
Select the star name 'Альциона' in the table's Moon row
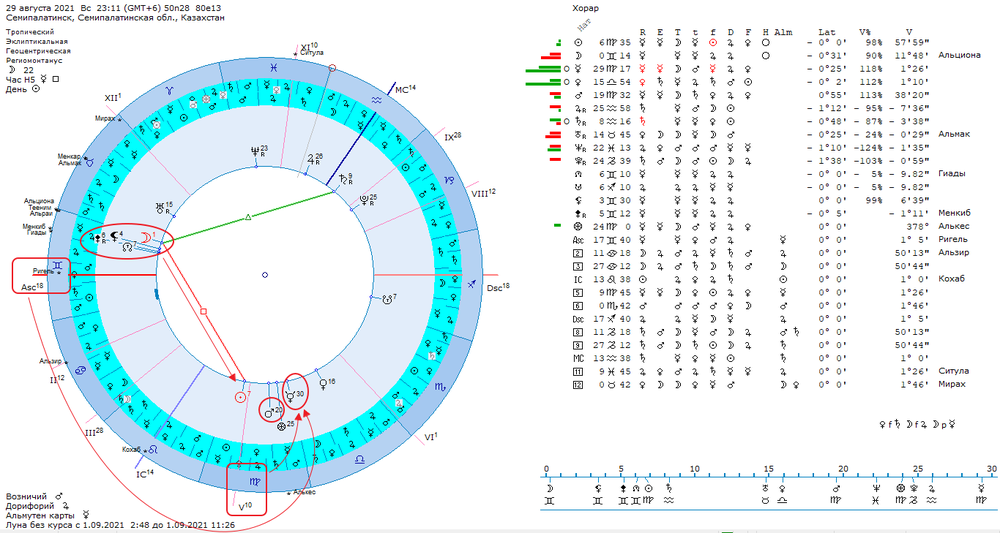coord(959,55)
